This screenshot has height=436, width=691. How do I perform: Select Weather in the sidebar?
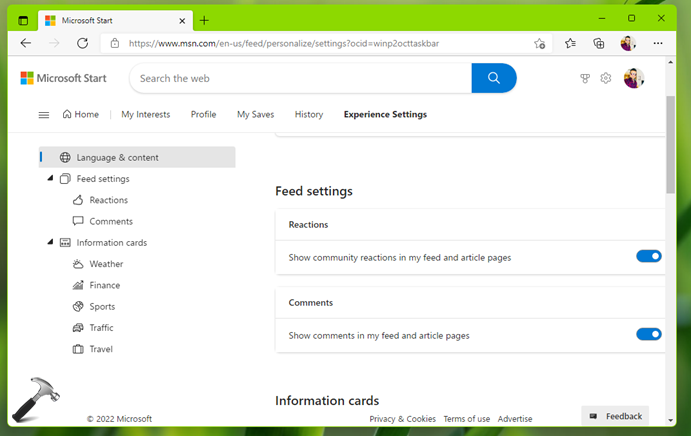tap(106, 264)
